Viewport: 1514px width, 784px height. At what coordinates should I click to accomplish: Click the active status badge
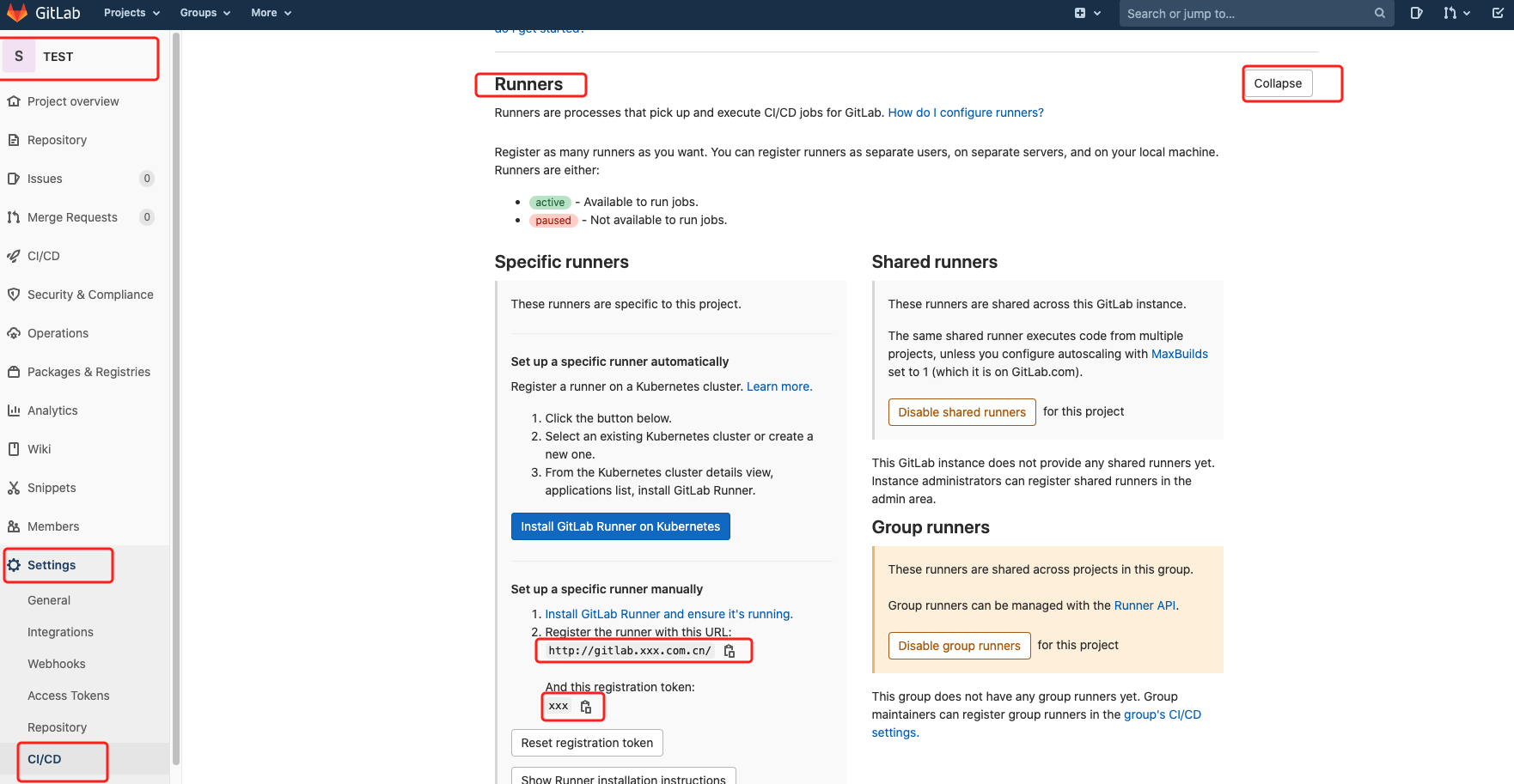[550, 203]
